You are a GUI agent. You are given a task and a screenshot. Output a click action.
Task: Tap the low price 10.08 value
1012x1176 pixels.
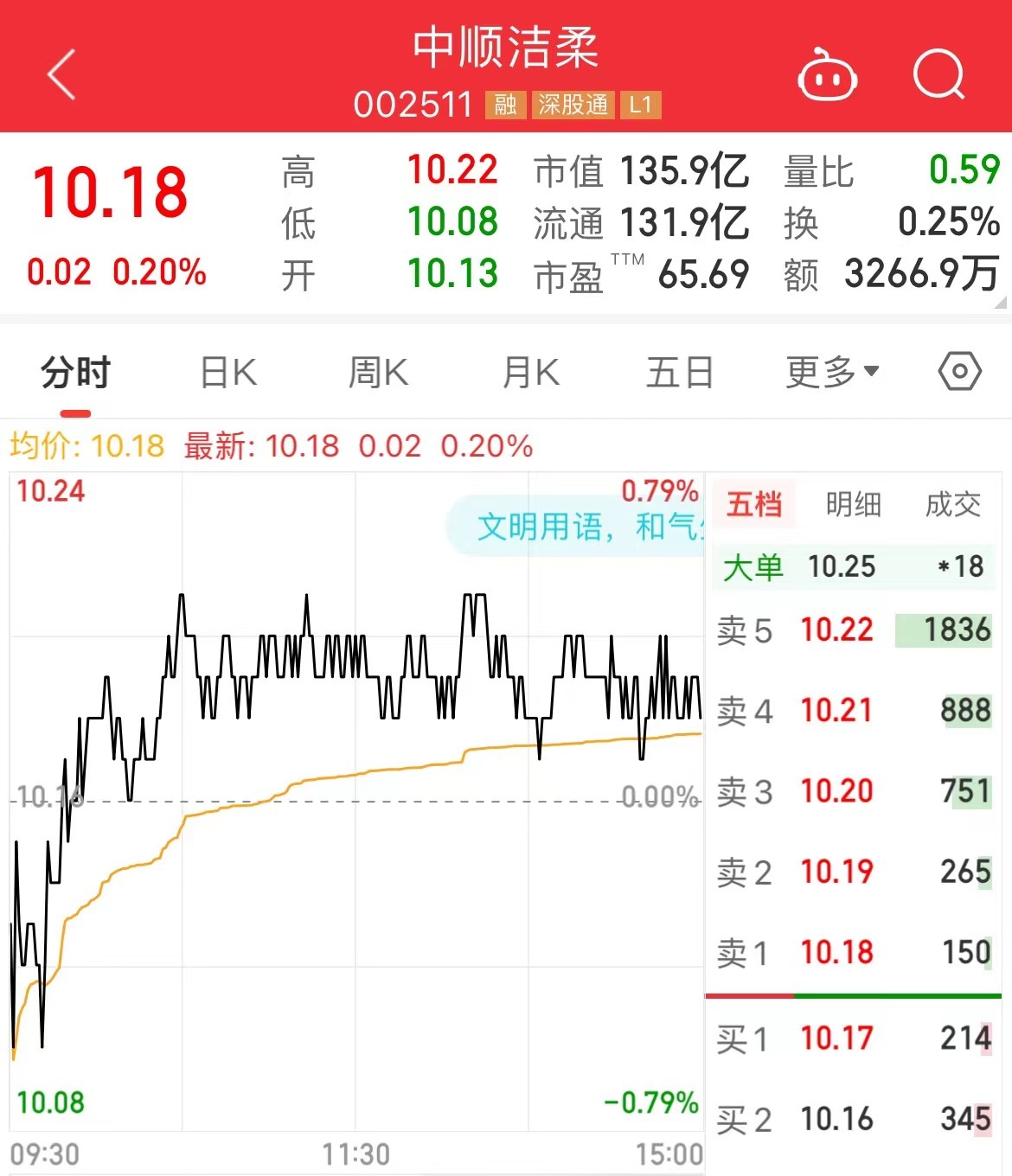coord(452,221)
